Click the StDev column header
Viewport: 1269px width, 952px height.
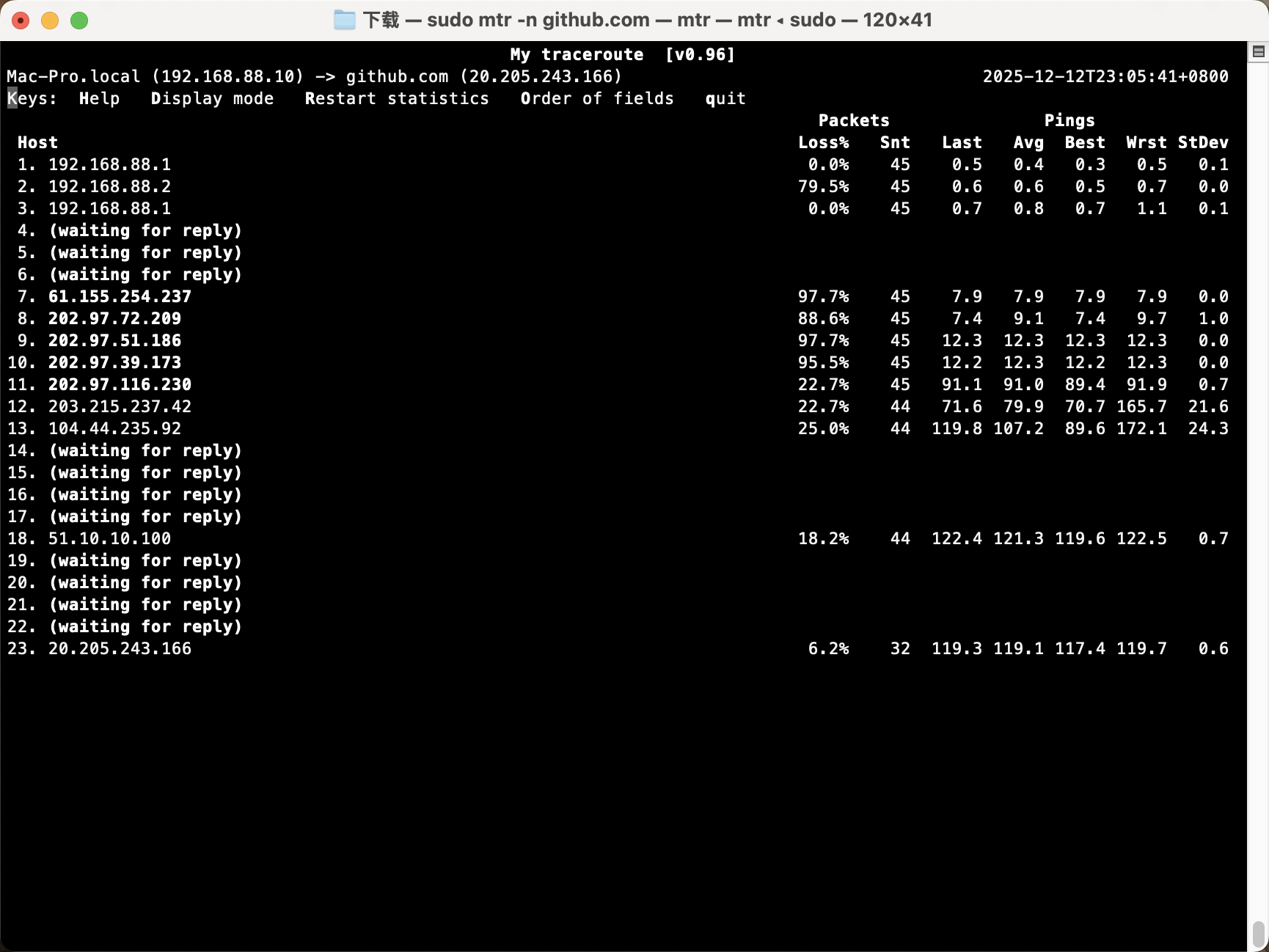[x=1202, y=142]
